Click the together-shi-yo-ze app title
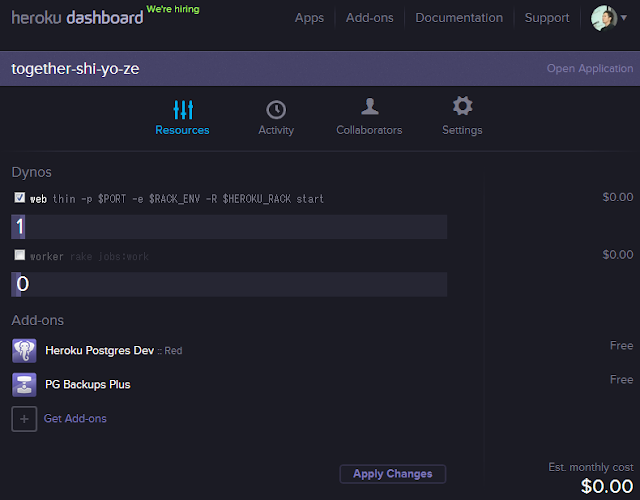Image resolution: width=640 pixels, height=500 pixels. point(75,69)
